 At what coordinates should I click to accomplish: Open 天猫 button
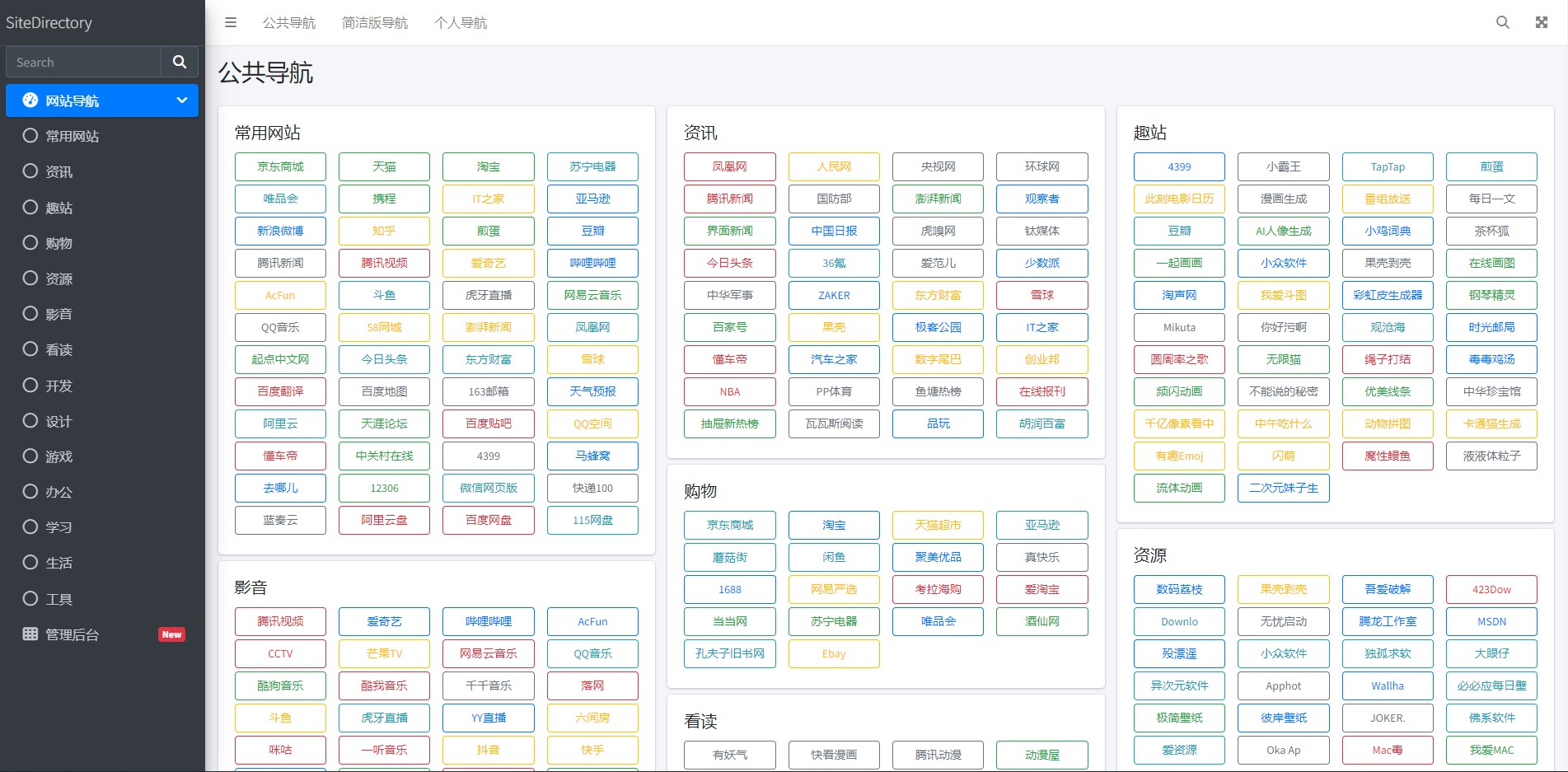pos(384,166)
